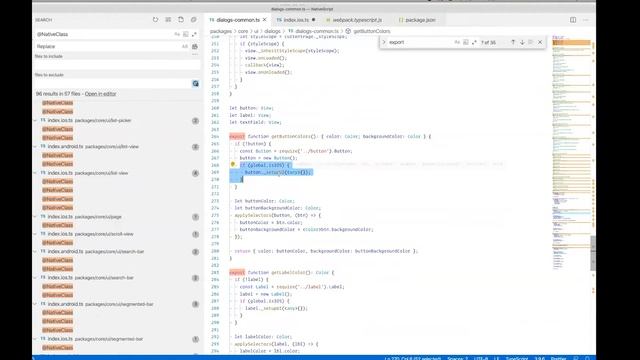The height and width of the screenshot is (360, 640).
Task: Toggle exclude settings and ignore files
Action: coord(196,84)
